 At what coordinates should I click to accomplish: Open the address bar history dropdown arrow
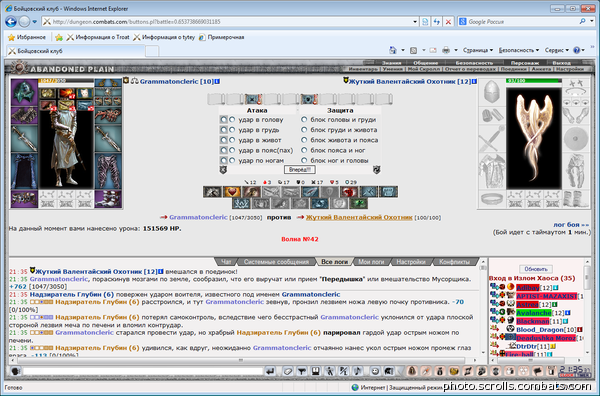pos(415,22)
